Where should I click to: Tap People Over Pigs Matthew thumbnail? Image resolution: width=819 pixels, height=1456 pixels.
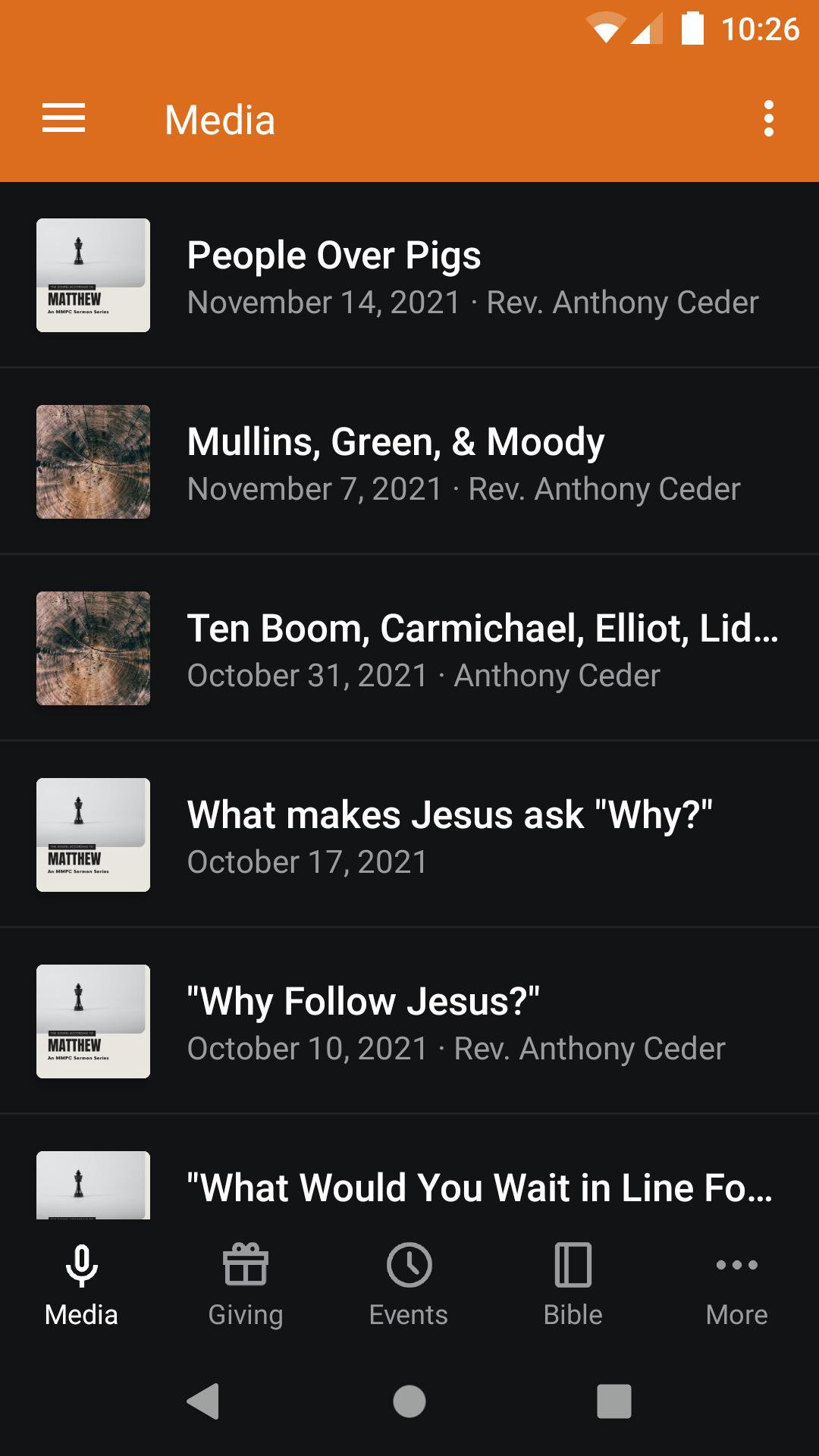tap(93, 275)
